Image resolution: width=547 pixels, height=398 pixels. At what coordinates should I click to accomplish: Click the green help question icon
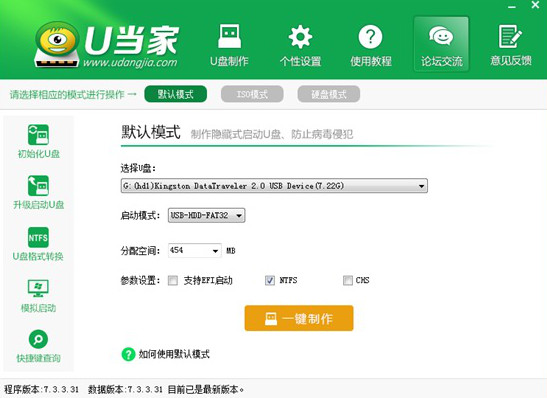pyautogui.click(x=128, y=354)
